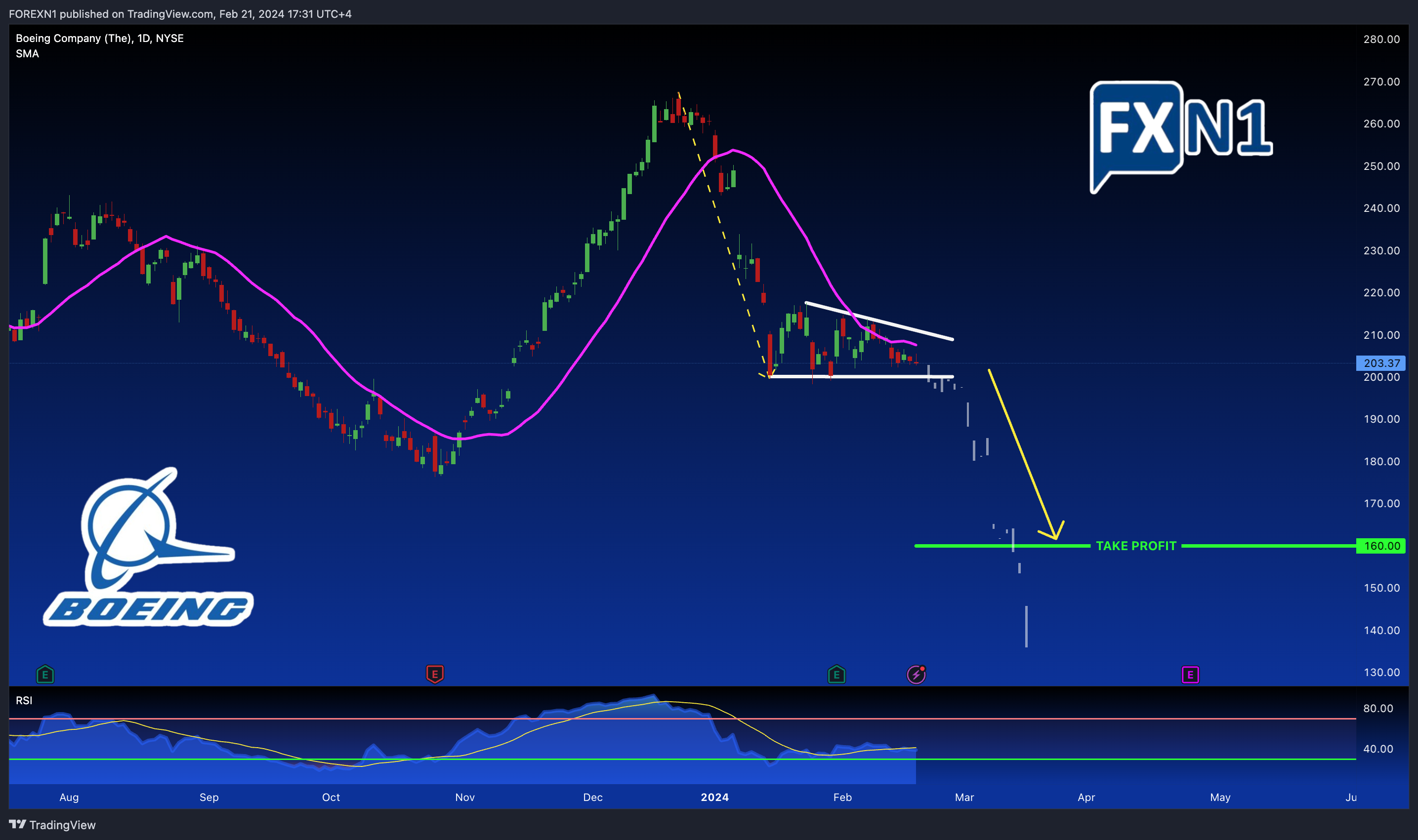Image resolution: width=1418 pixels, height=840 pixels.
Task: Click the lightning bolt event marker
Action: 916,674
